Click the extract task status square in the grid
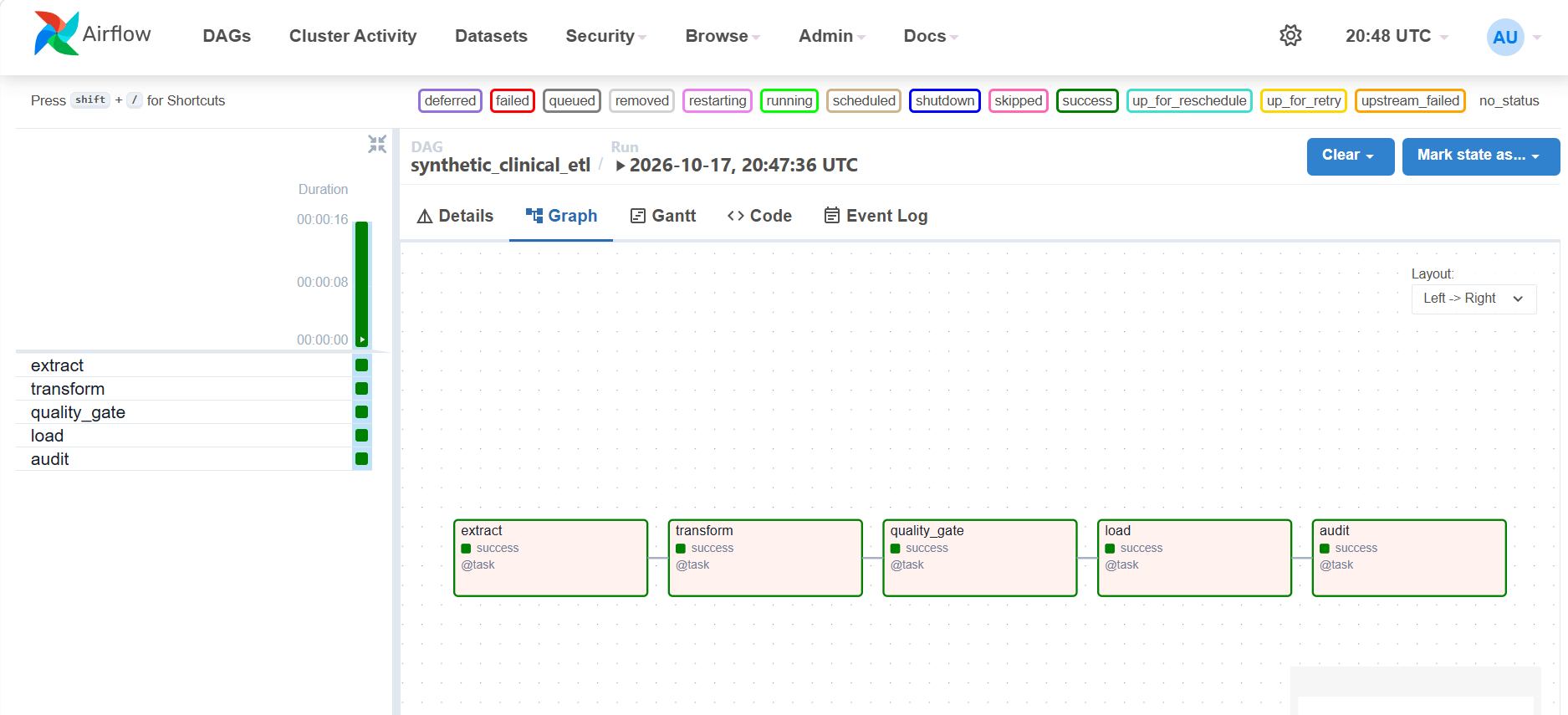Image resolution: width=1568 pixels, height=715 pixels. [362, 365]
